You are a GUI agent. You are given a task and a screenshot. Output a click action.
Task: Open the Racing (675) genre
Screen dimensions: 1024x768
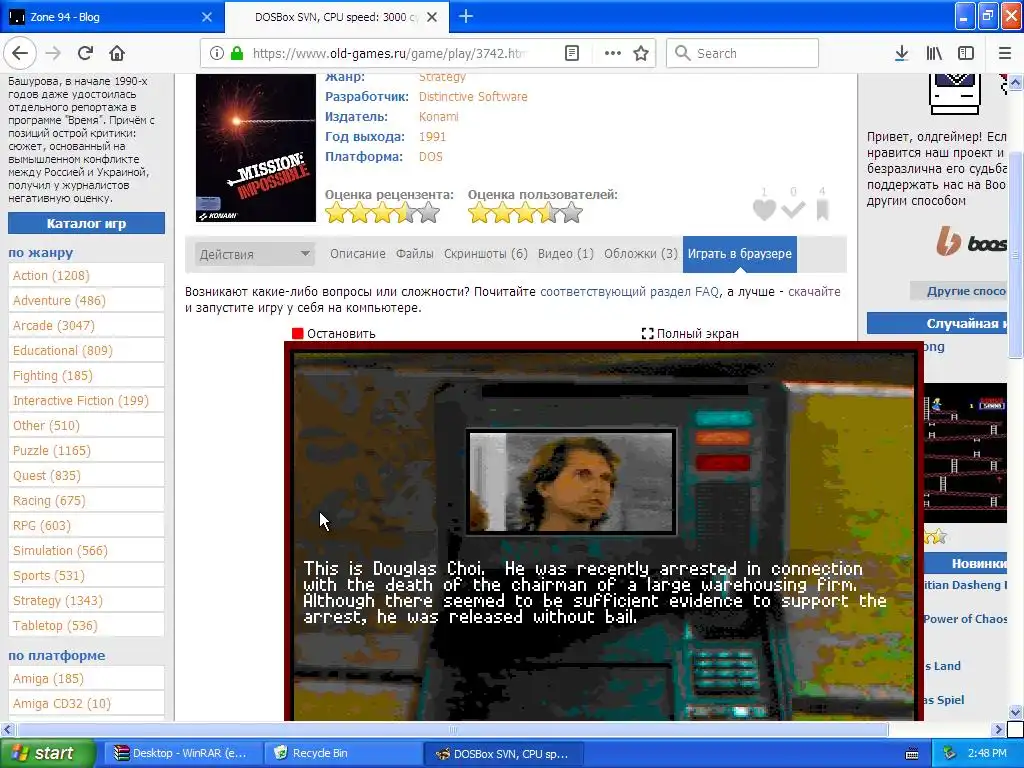point(86,501)
